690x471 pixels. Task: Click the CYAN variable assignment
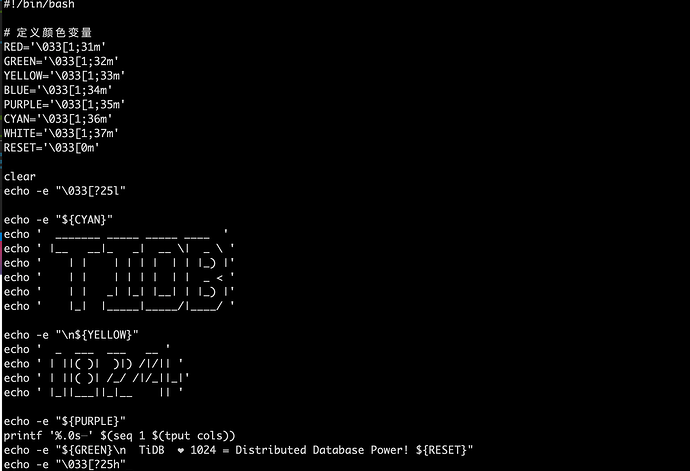point(58,119)
